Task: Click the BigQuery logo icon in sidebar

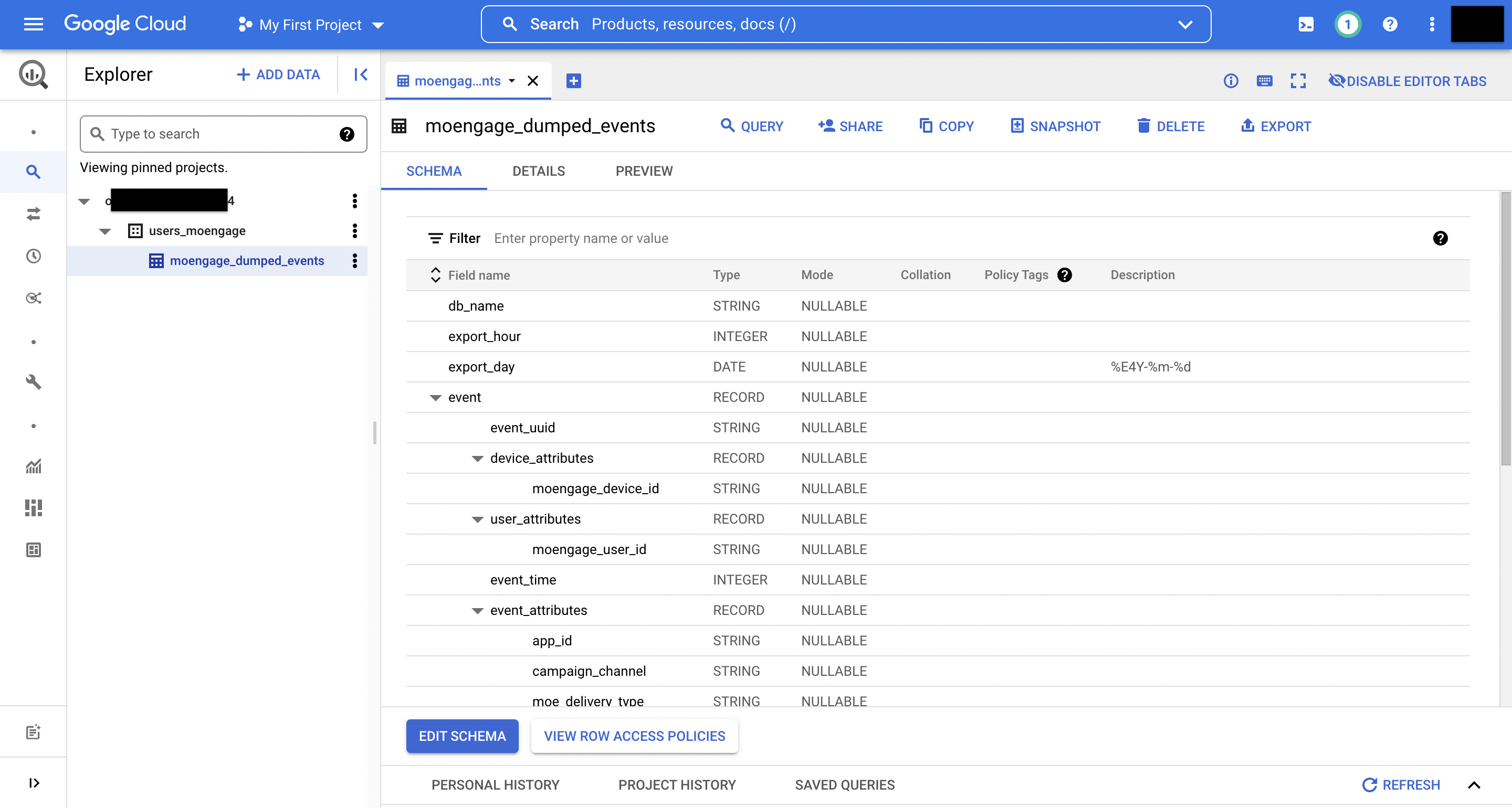Action: pos(34,75)
